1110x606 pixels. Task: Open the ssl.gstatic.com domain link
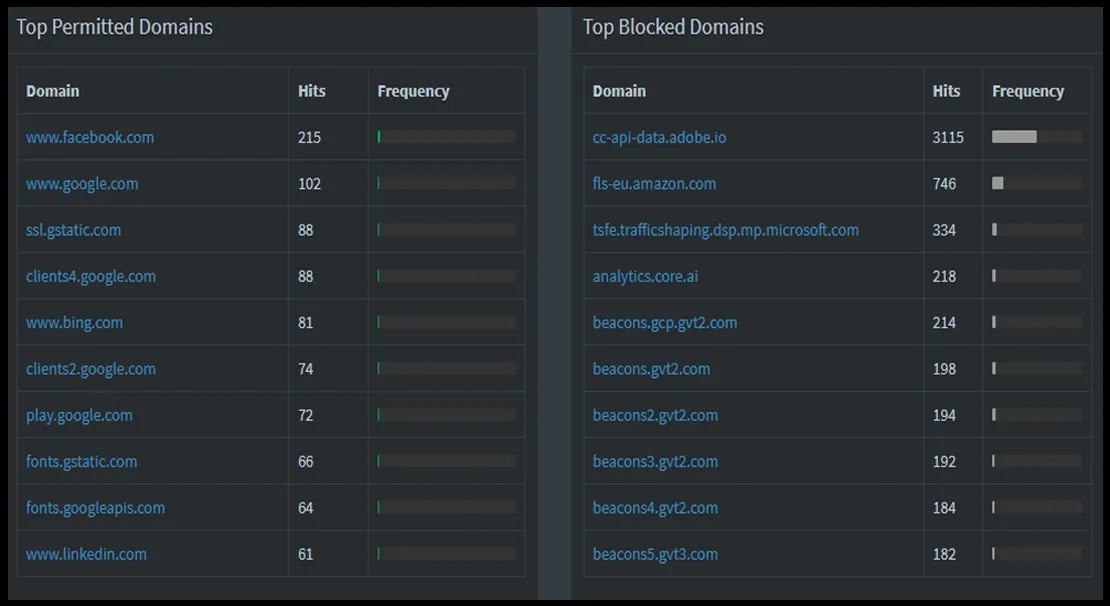click(x=71, y=229)
